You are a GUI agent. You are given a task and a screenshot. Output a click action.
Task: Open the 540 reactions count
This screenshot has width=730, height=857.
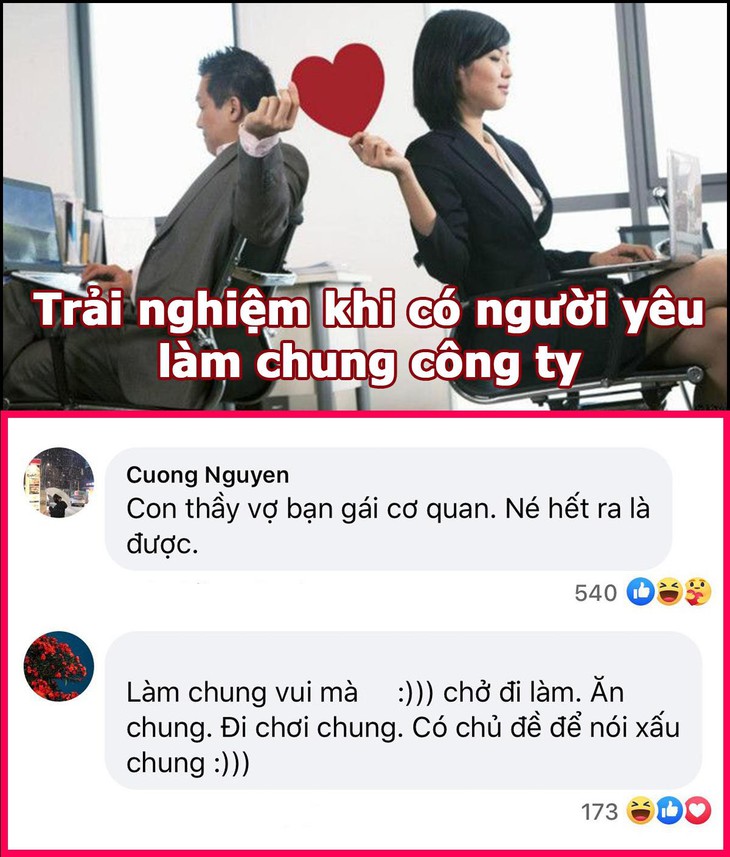tap(596, 592)
